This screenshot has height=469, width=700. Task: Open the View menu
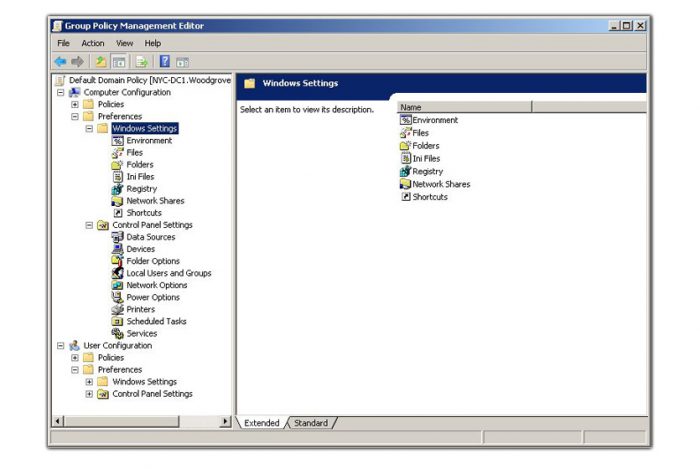[x=125, y=43]
